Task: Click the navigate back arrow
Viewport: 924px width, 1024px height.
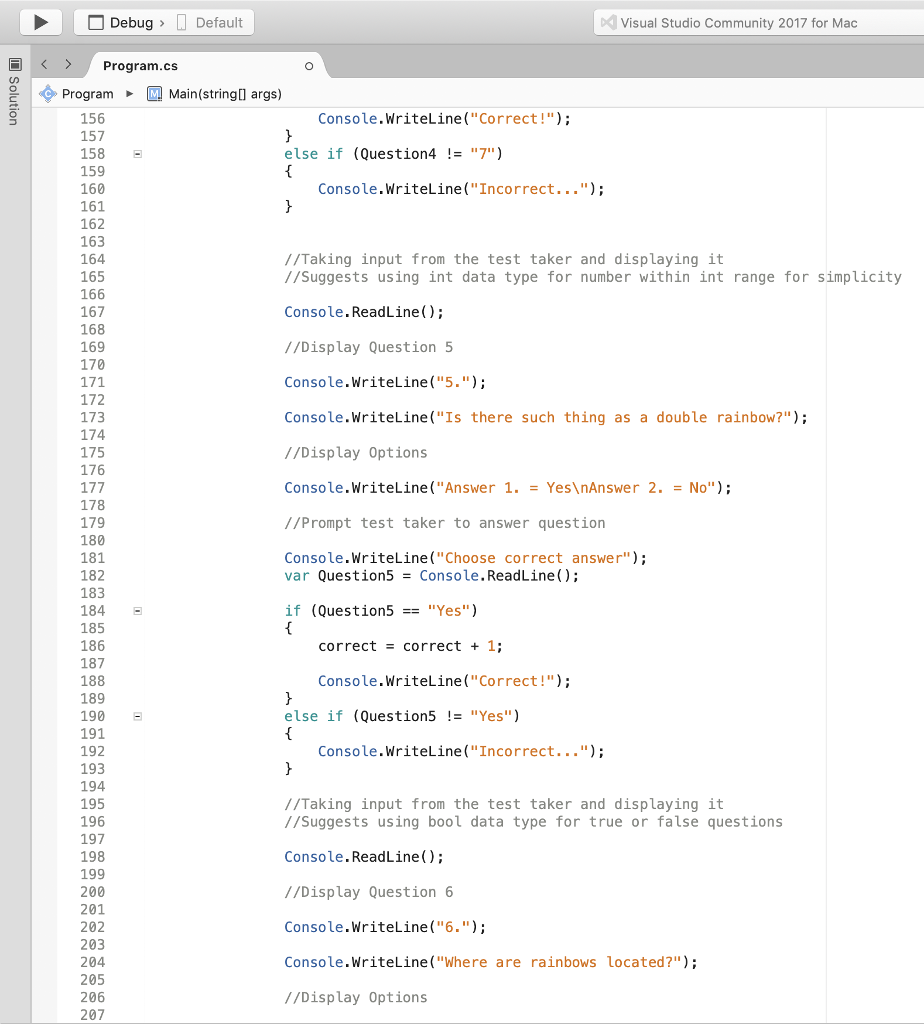Action: [x=43, y=62]
